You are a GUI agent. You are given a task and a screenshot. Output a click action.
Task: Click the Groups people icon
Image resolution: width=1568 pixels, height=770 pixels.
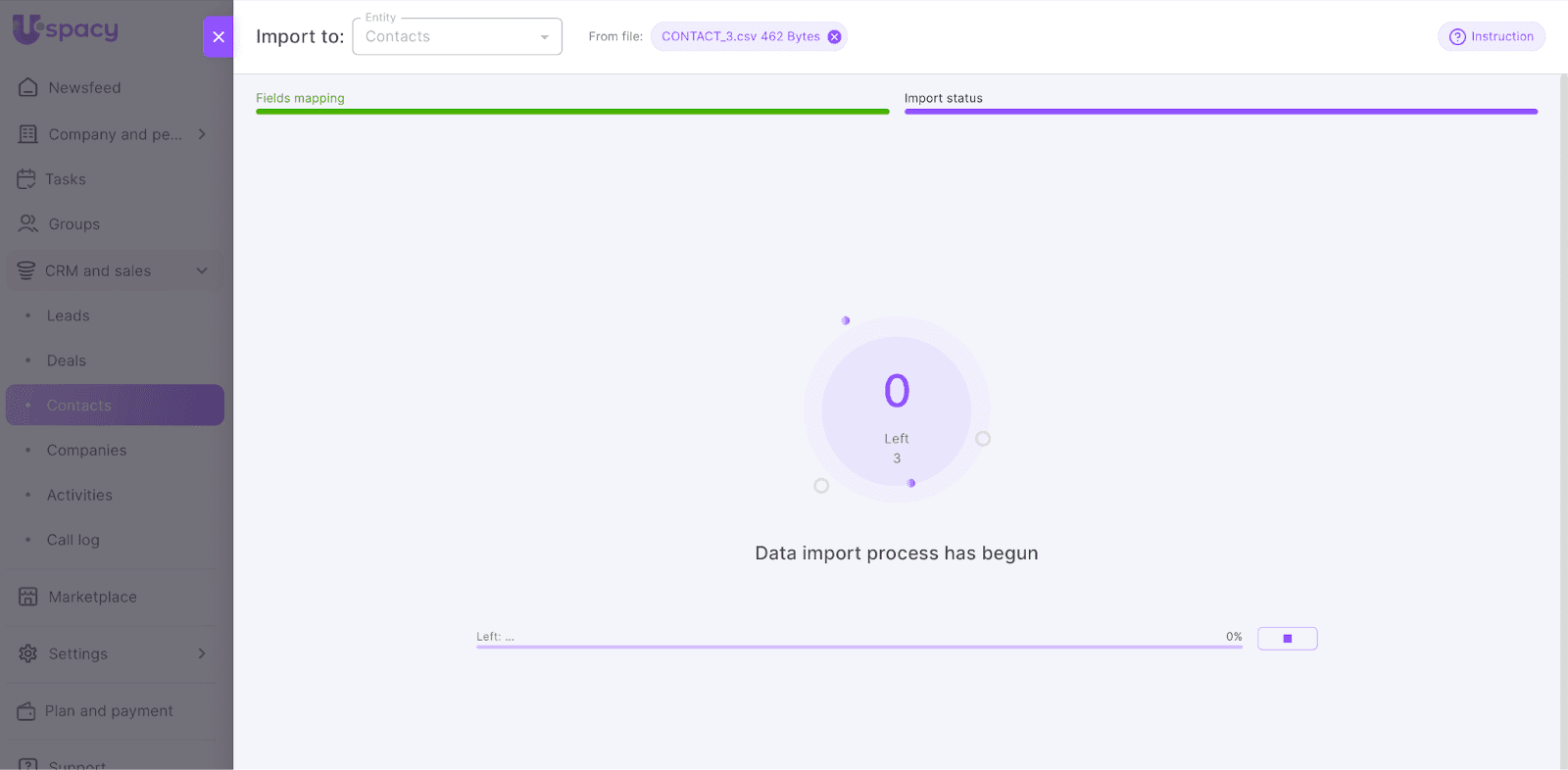(x=28, y=224)
